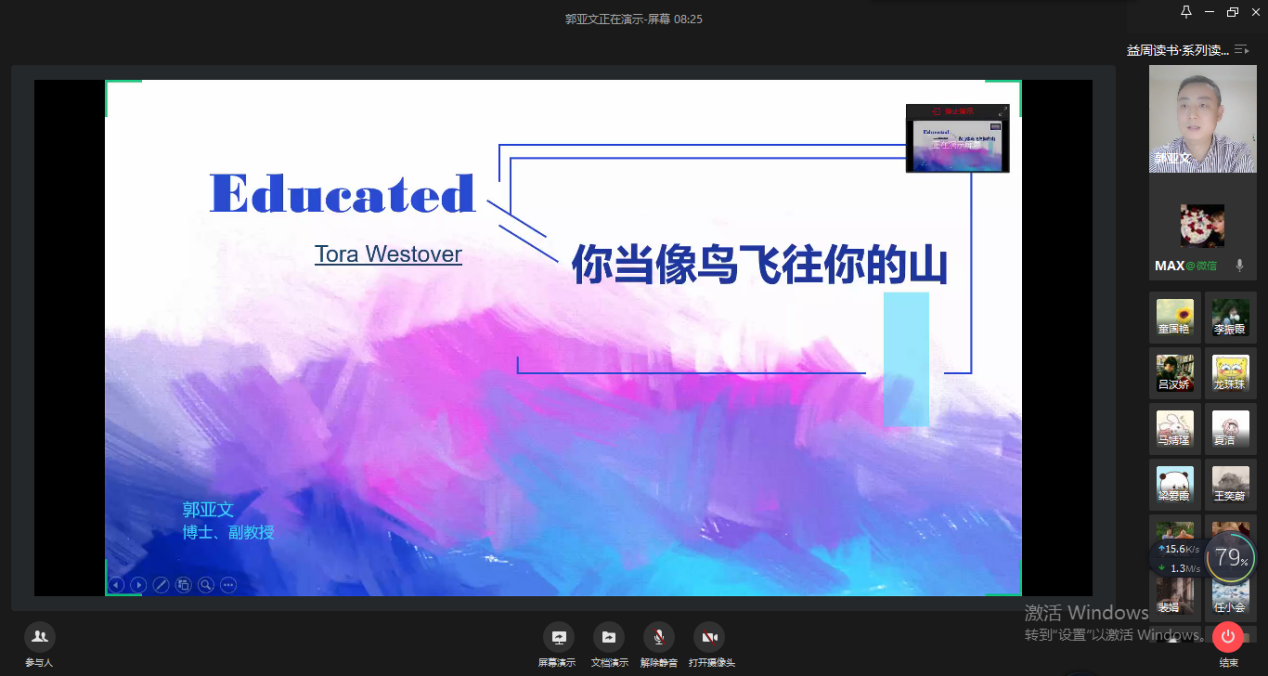Click 龙珠珠 participant avatar
The image size is (1268, 676).
[1230, 372]
